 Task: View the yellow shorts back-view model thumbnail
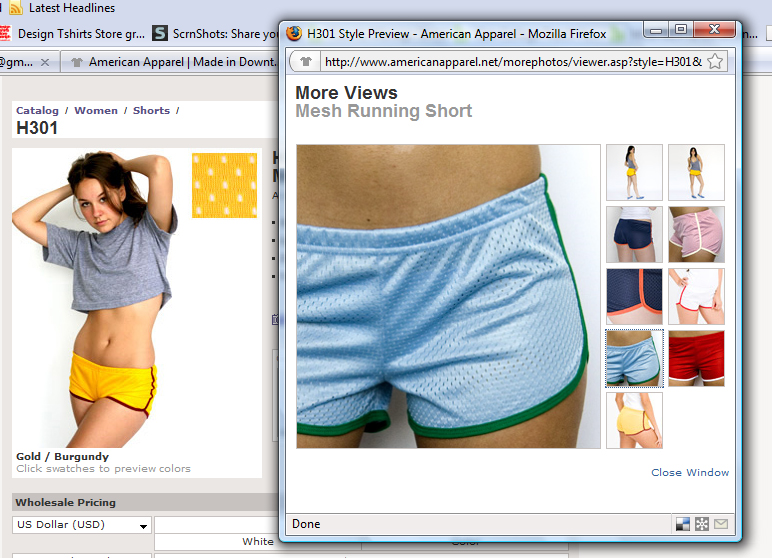(x=634, y=172)
